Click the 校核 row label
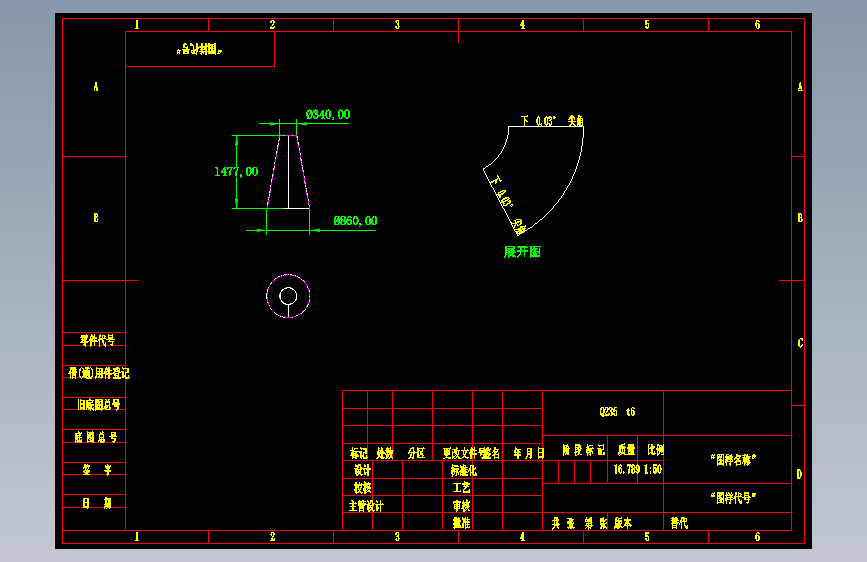The width and height of the screenshot is (867, 562). pyautogui.click(x=363, y=488)
